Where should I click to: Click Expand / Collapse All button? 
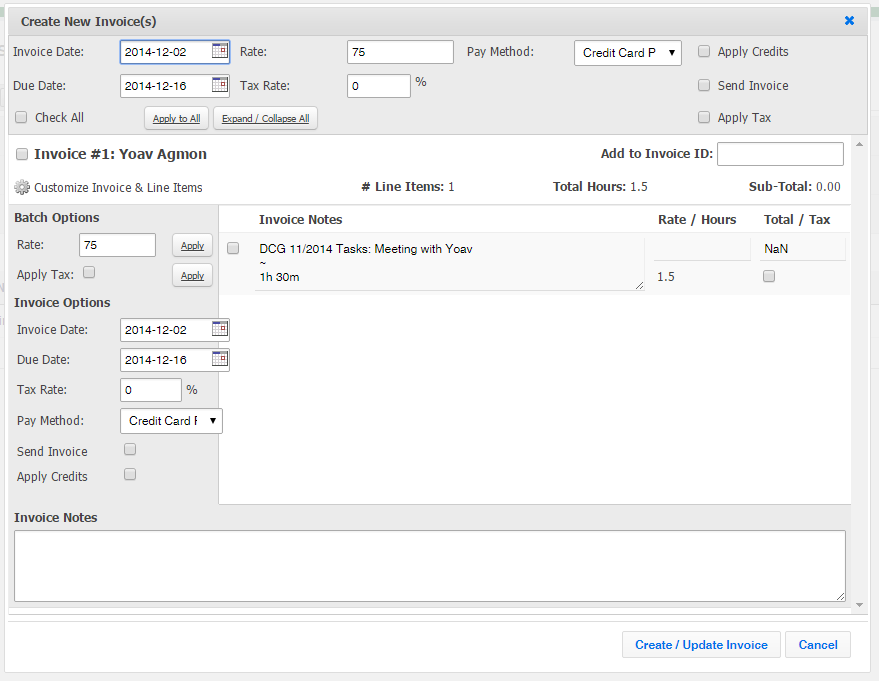[x=265, y=119]
